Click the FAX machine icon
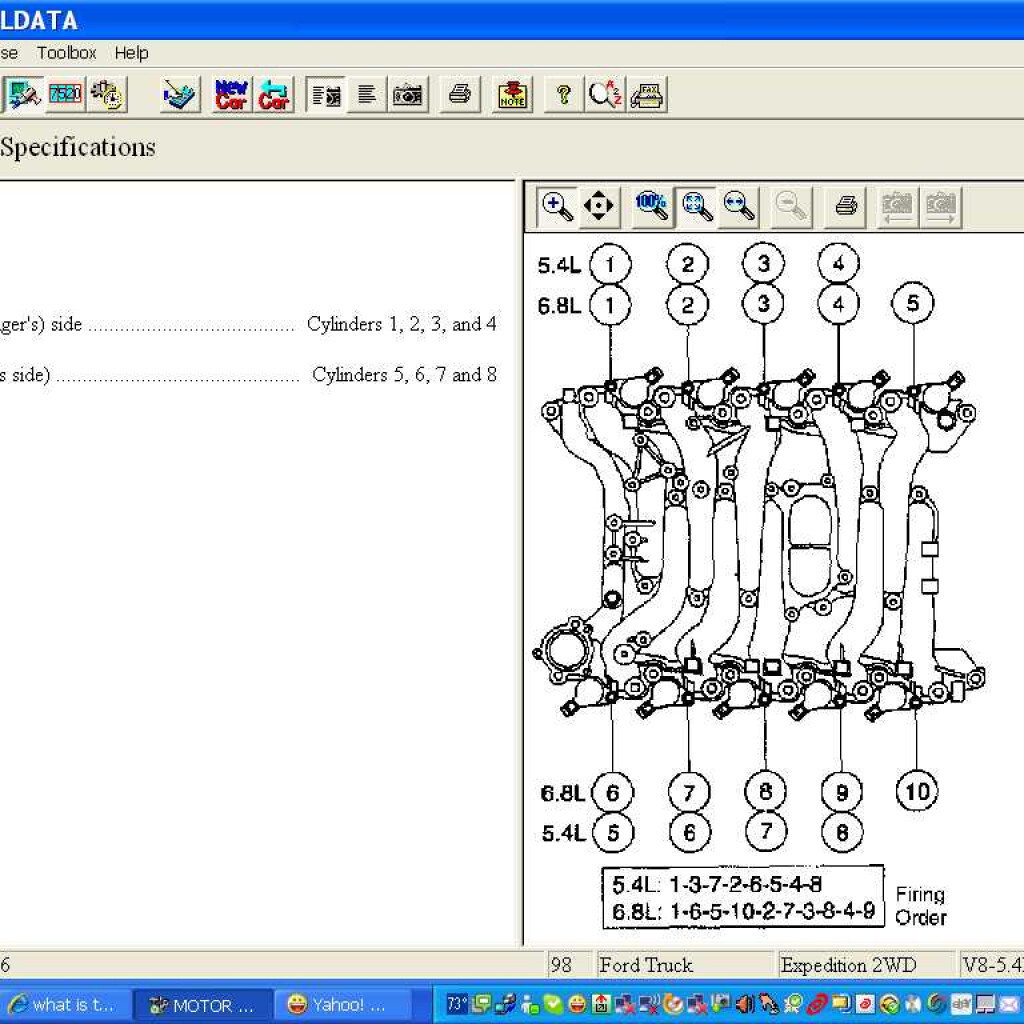The image size is (1024, 1024). click(647, 95)
